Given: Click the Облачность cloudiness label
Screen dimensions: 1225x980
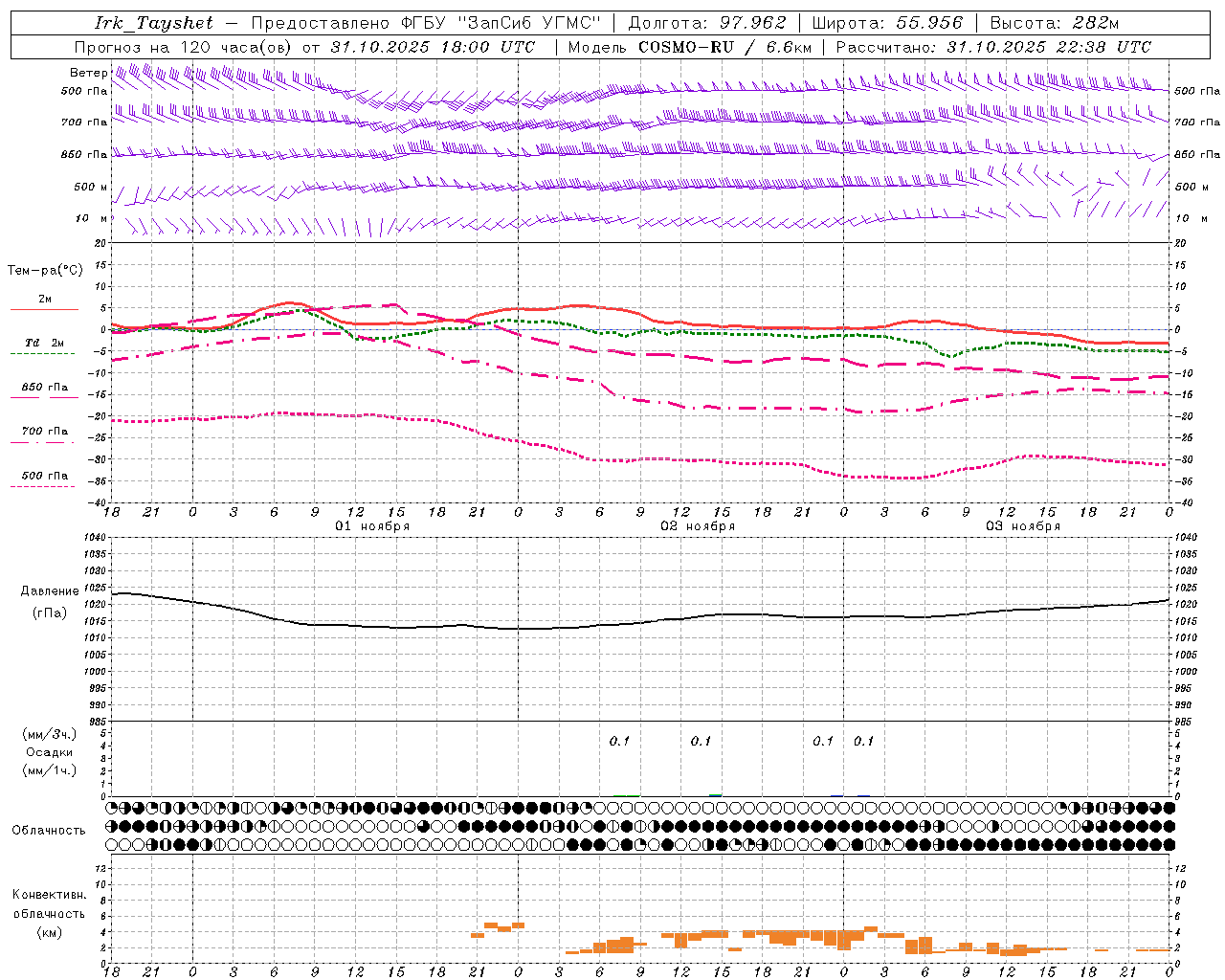Looking at the screenshot, I should coord(49,830).
